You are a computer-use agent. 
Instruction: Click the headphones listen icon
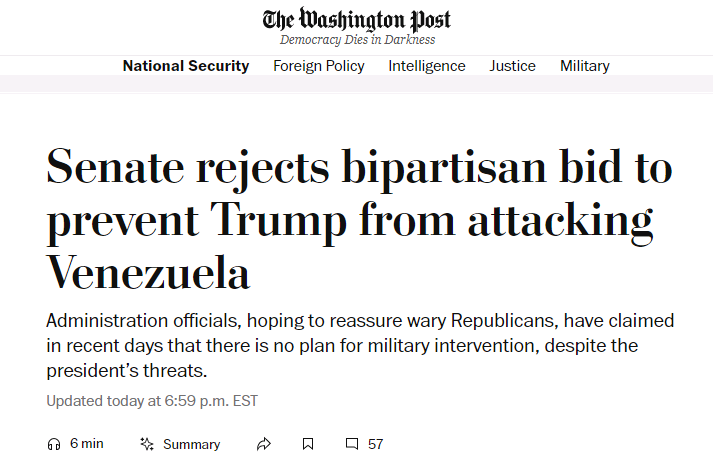click(x=53, y=444)
